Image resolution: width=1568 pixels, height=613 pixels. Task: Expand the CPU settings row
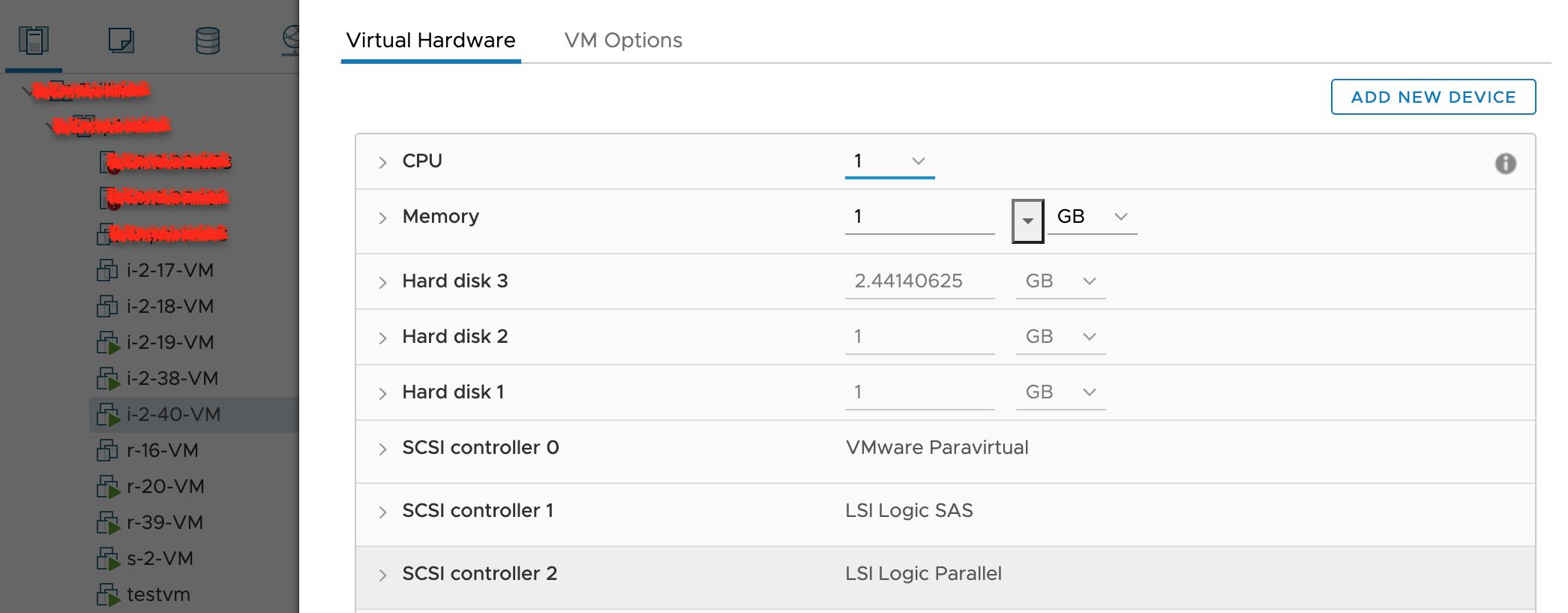(382, 162)
